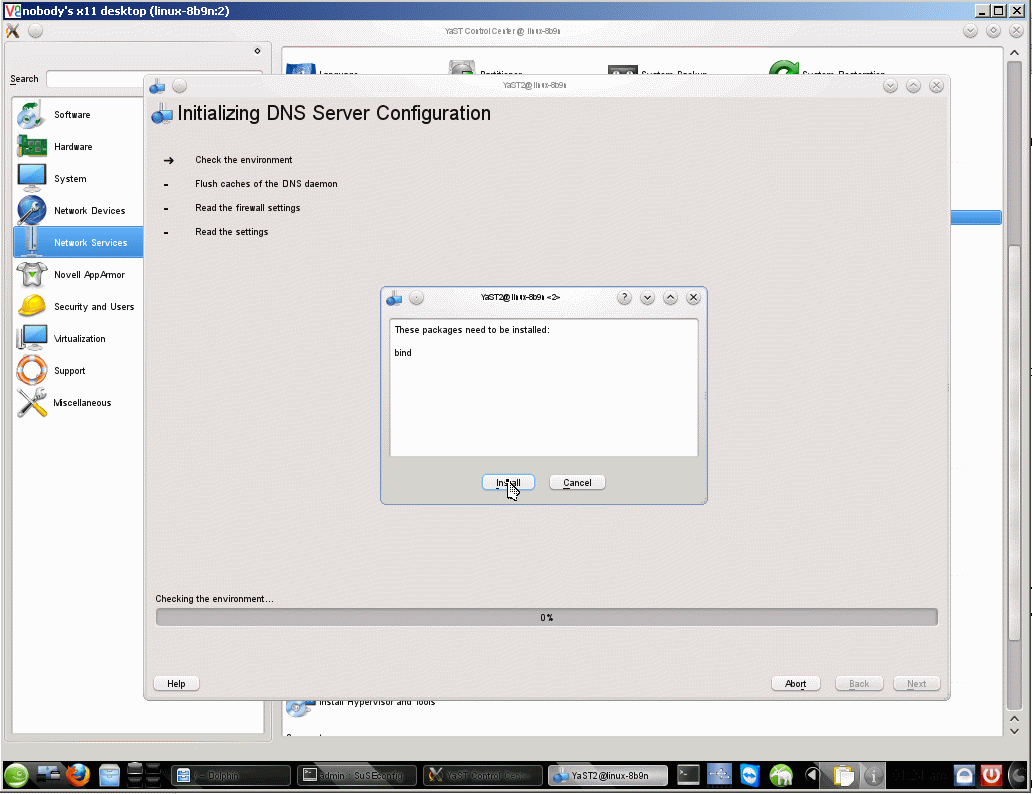
Task: Click the YaST Control Center tools icon in titlebar
Action: (x=13, y=31)
